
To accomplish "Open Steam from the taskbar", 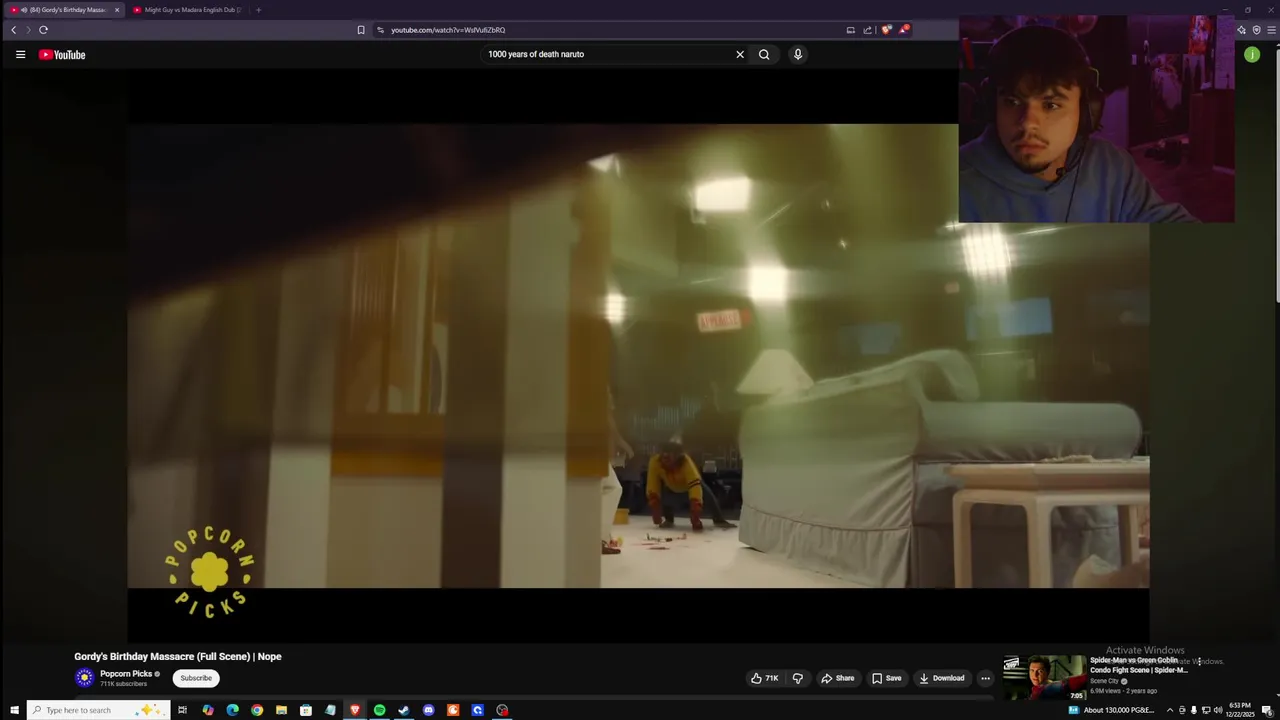I will pos(404,710).
